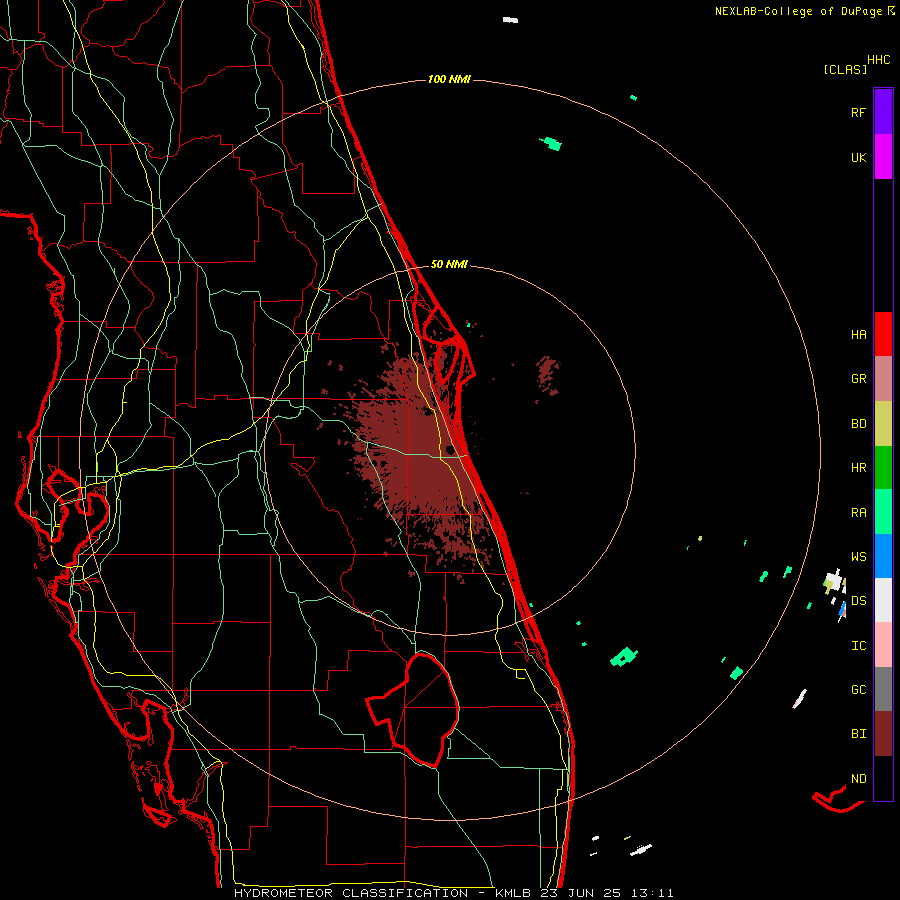Click the red HA legend color block
This screenshot has height=900, width=900.
tap(883, 334)
